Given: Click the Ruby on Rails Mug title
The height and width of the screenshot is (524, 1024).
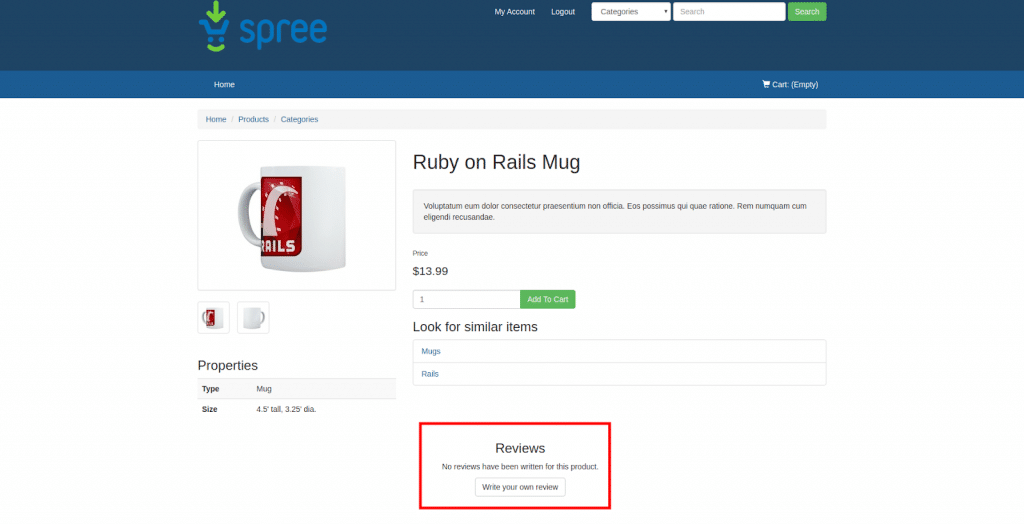Looking at the screenshot, I should (496, 162).
